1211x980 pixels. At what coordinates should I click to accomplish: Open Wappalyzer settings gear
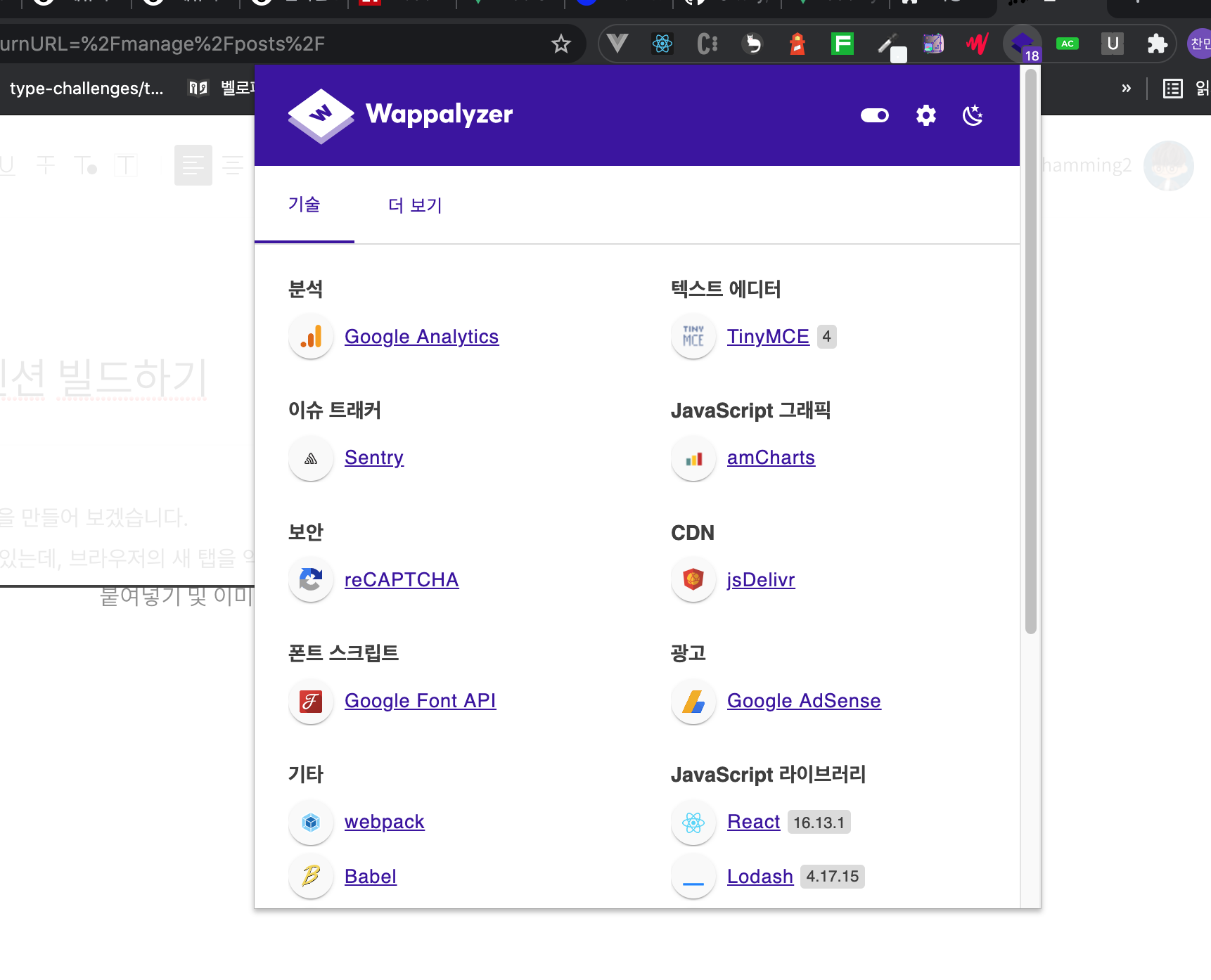click(926, 115)
